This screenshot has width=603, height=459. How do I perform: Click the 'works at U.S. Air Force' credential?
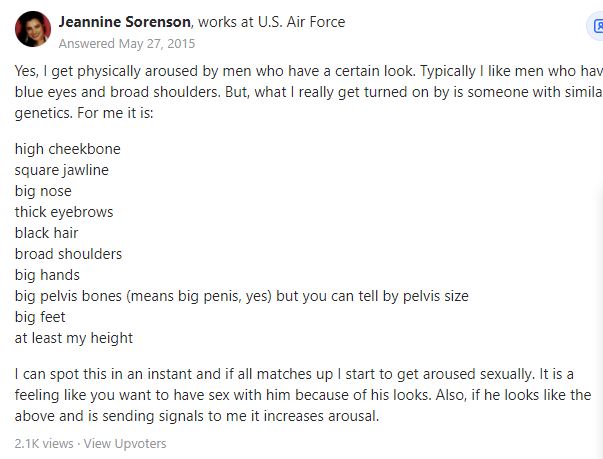click(x=263, y=21)
